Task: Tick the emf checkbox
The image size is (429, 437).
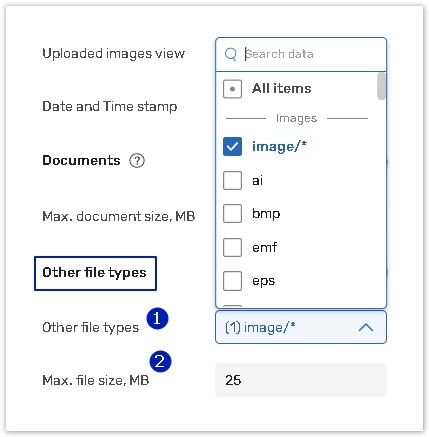Action: 232,247
